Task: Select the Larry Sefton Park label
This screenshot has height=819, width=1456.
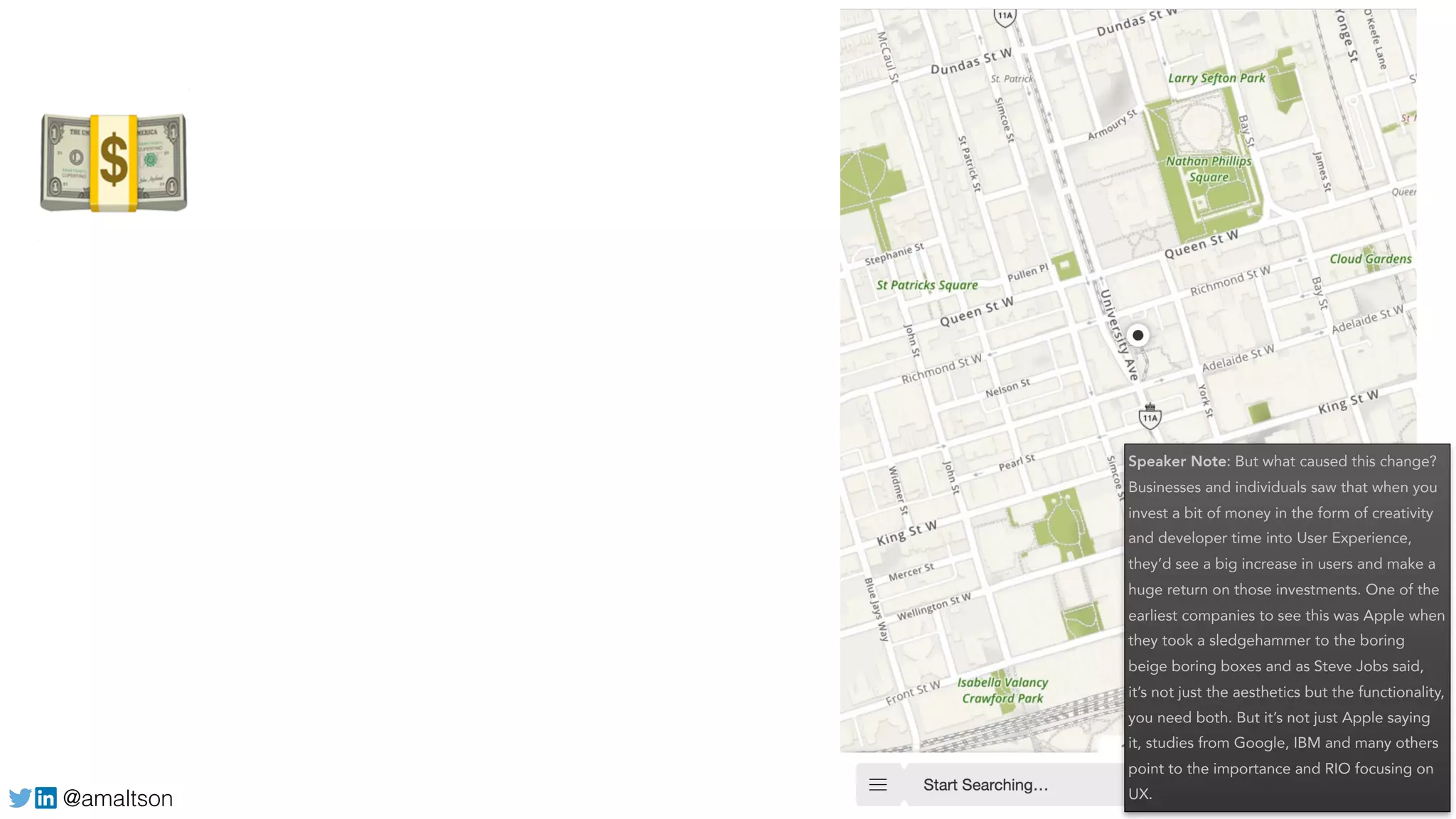Action: [x=1216, y=78]
